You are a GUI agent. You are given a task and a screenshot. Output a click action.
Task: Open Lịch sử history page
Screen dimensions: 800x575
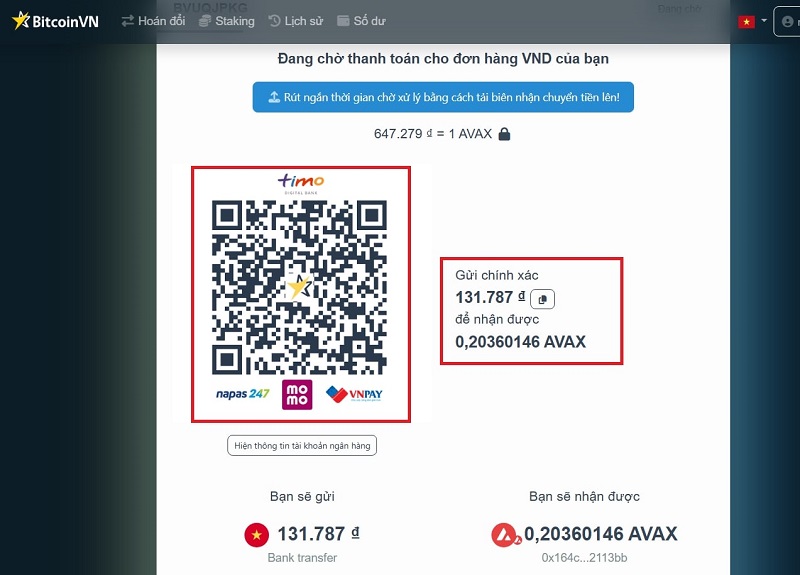pyautogui.click(x=295, y=21)
